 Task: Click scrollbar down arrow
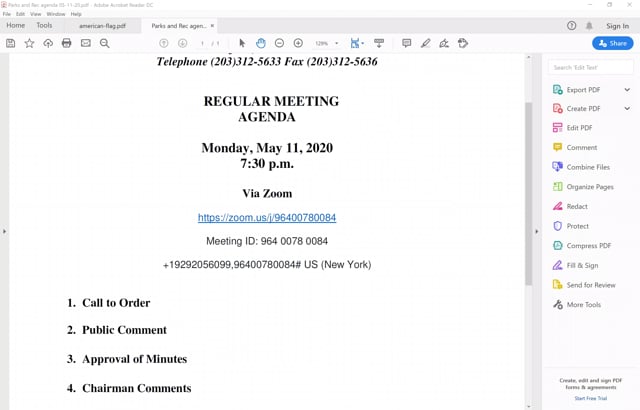coord(529,406)
